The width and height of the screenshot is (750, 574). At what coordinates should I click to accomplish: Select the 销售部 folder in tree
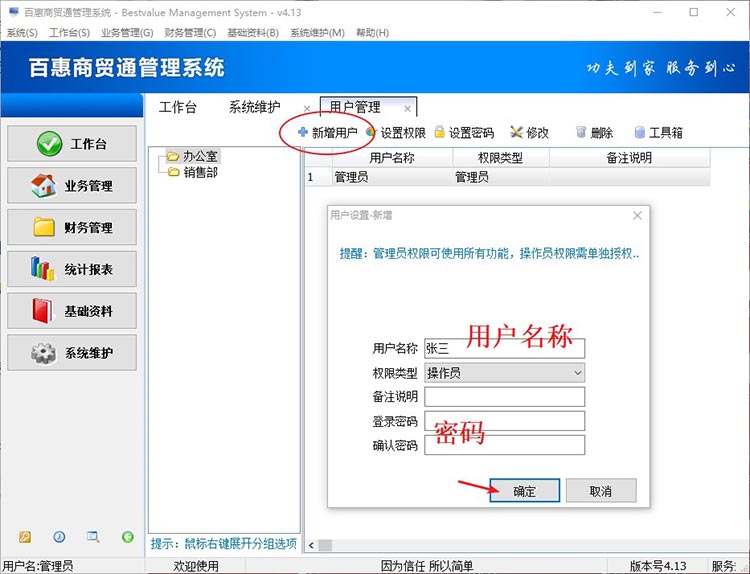pos(193,172)
